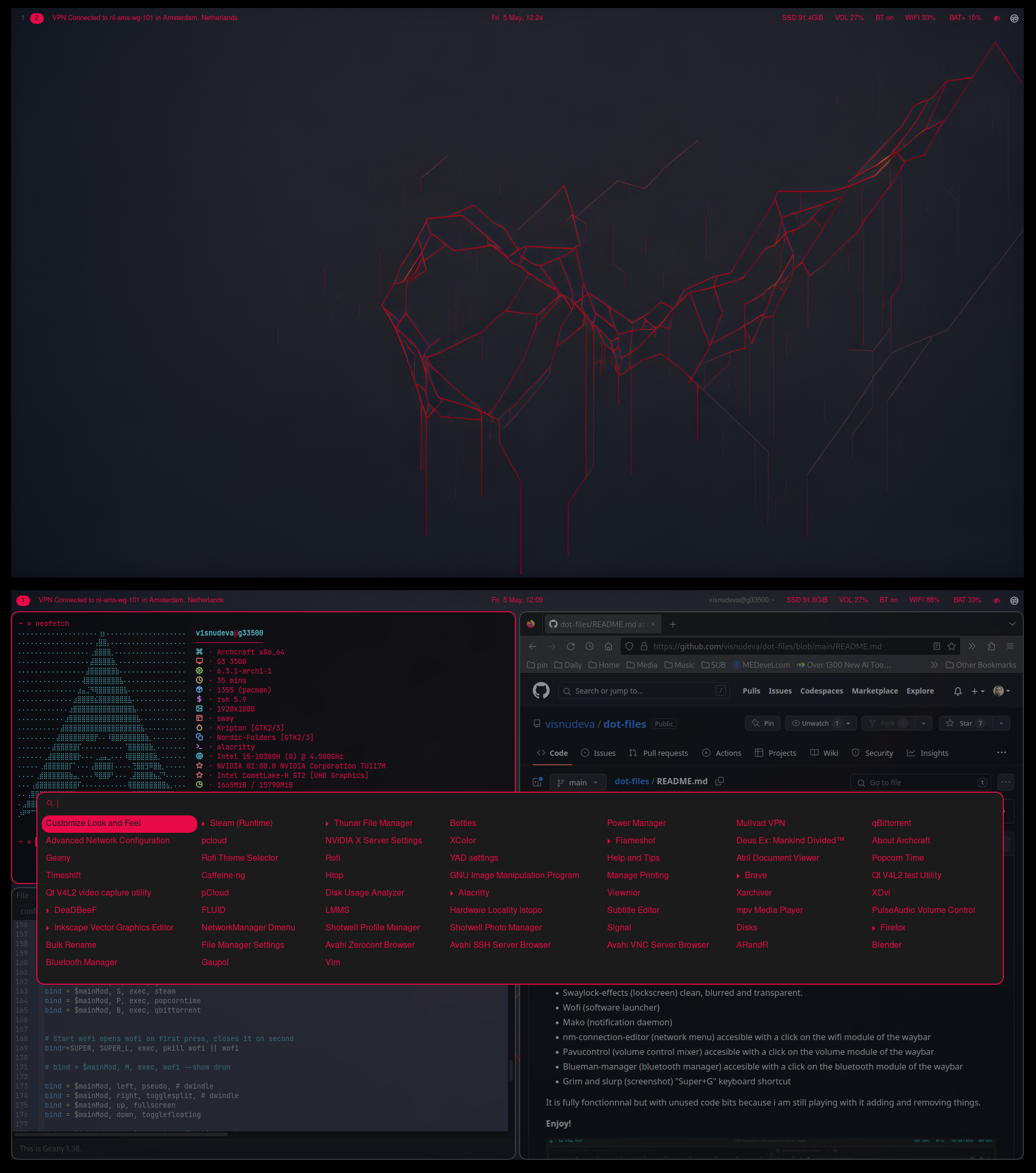Click the GitHub octocat logo
Screen dimensions: 1036x1173
(541, 690)
